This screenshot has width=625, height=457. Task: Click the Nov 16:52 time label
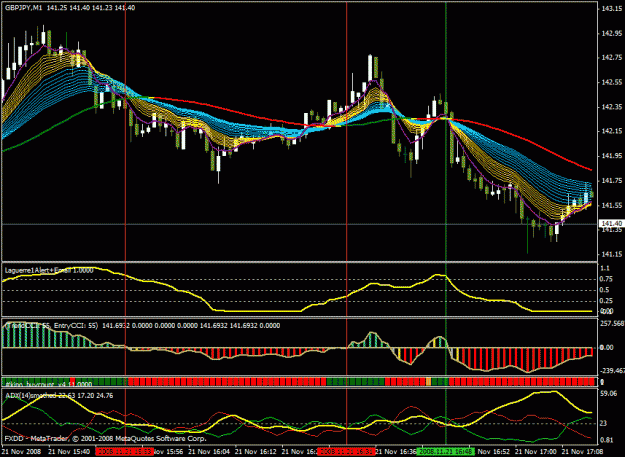pos(493,452)
